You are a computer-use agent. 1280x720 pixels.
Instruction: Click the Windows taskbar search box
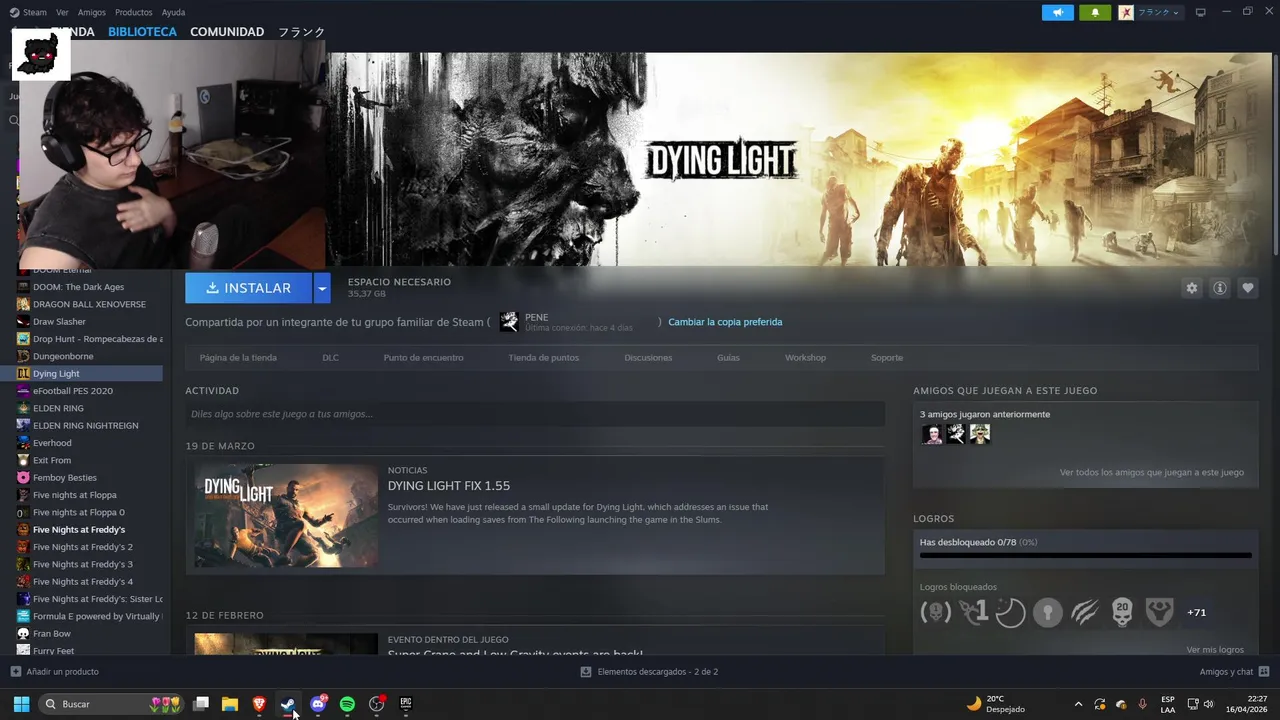[112, 704]
